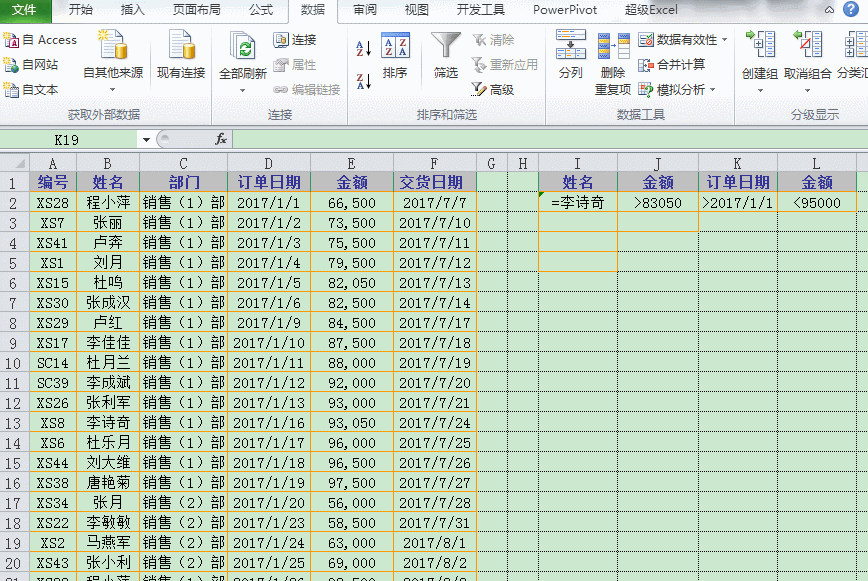
Task: Select column I header
Action: tap(577, 163)
